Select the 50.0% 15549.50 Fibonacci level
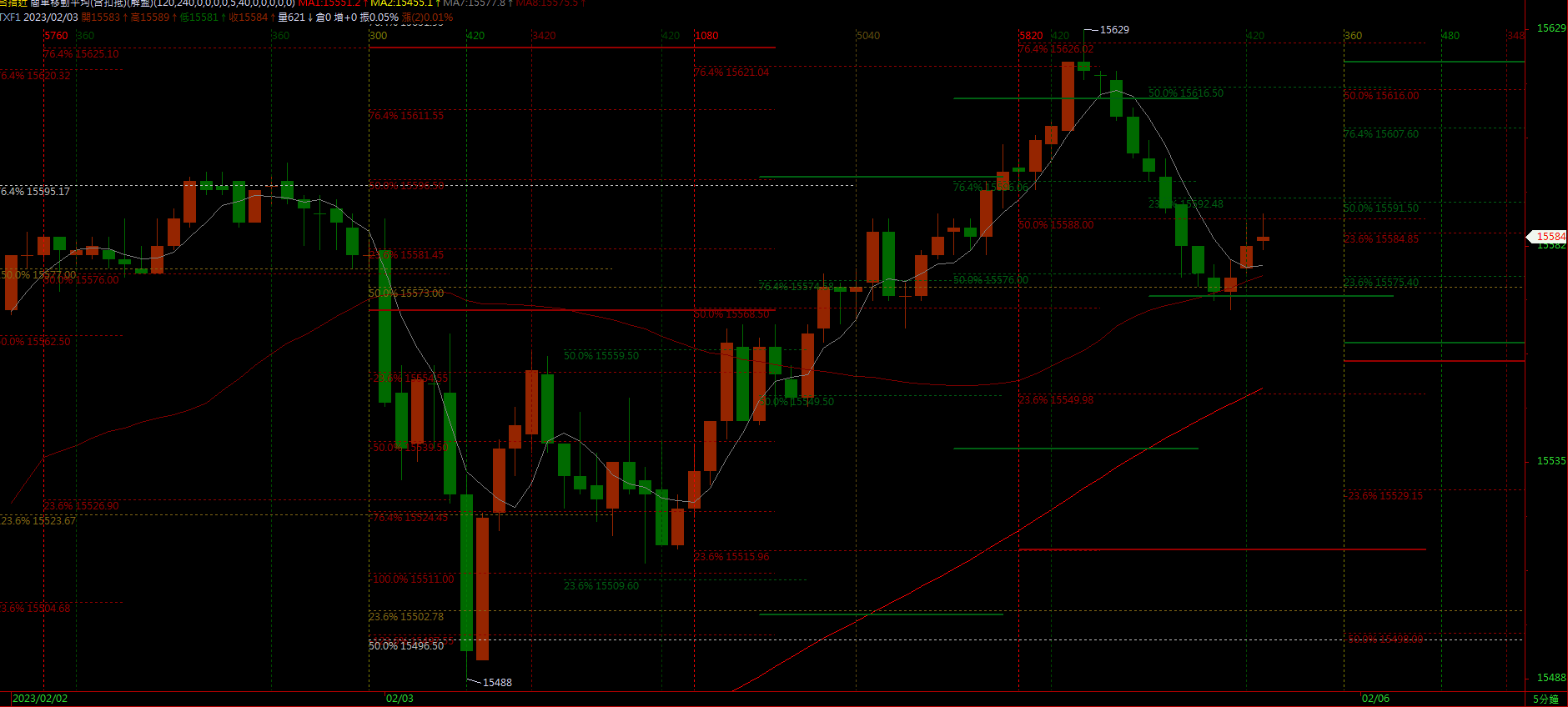This screenshot has height=707, width=1568. click(797, 402)
